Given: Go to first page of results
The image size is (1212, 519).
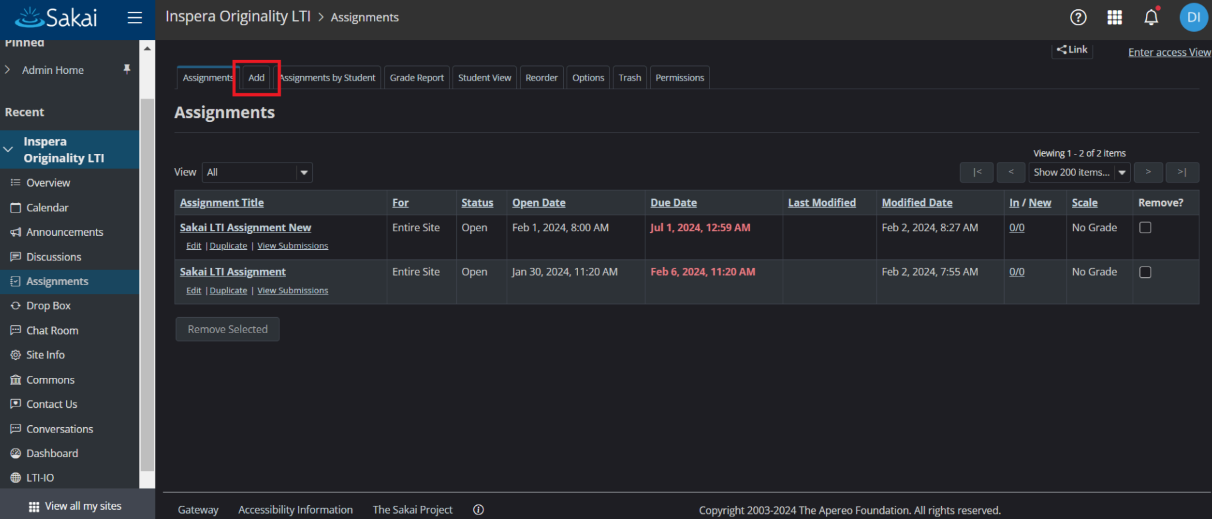Looking at the screenshot, I should click(x=977, y=172).
